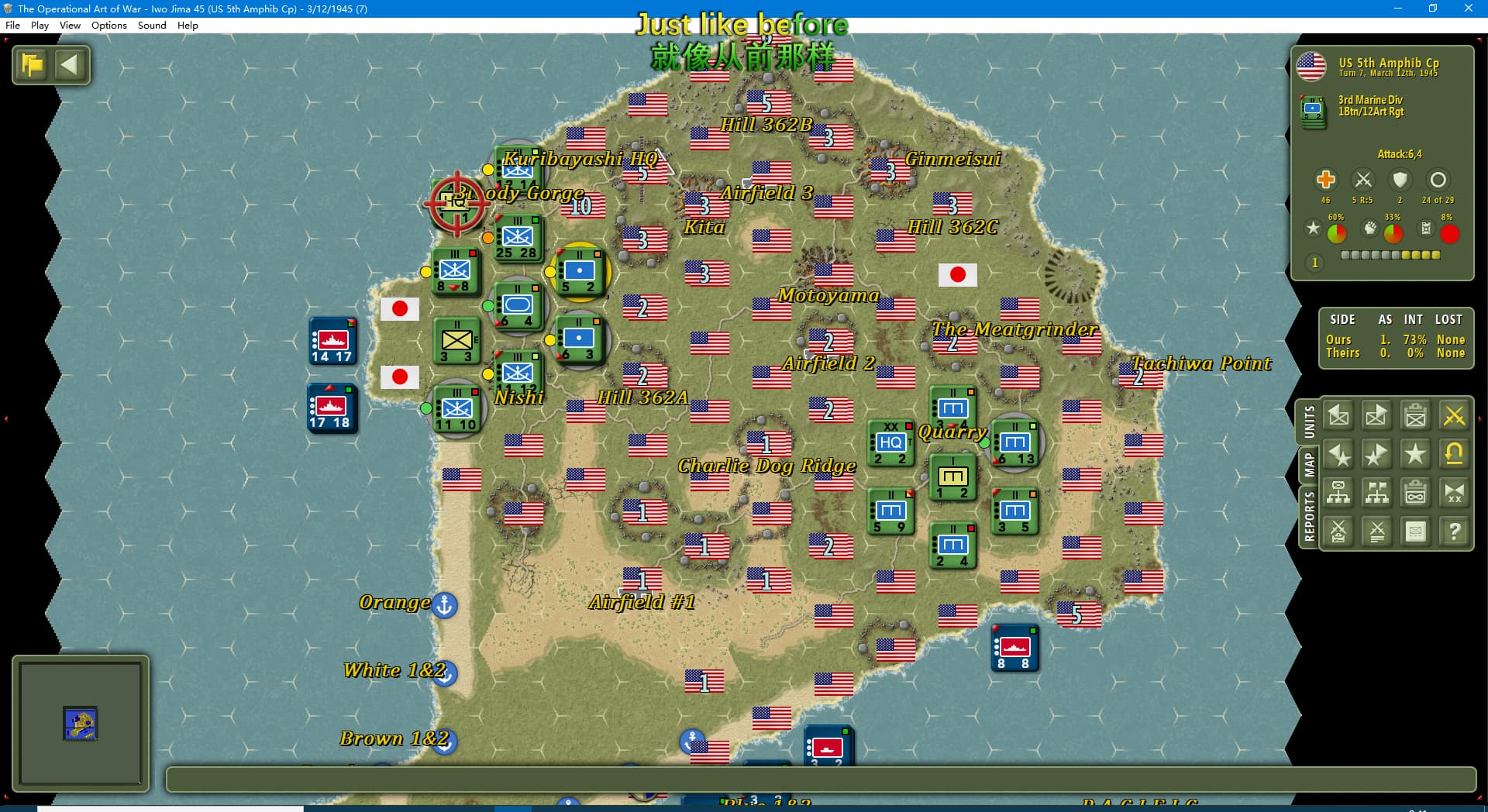
Task: Click the Japanese flag hex near The Meatgrinder
Action: (958, 274)
